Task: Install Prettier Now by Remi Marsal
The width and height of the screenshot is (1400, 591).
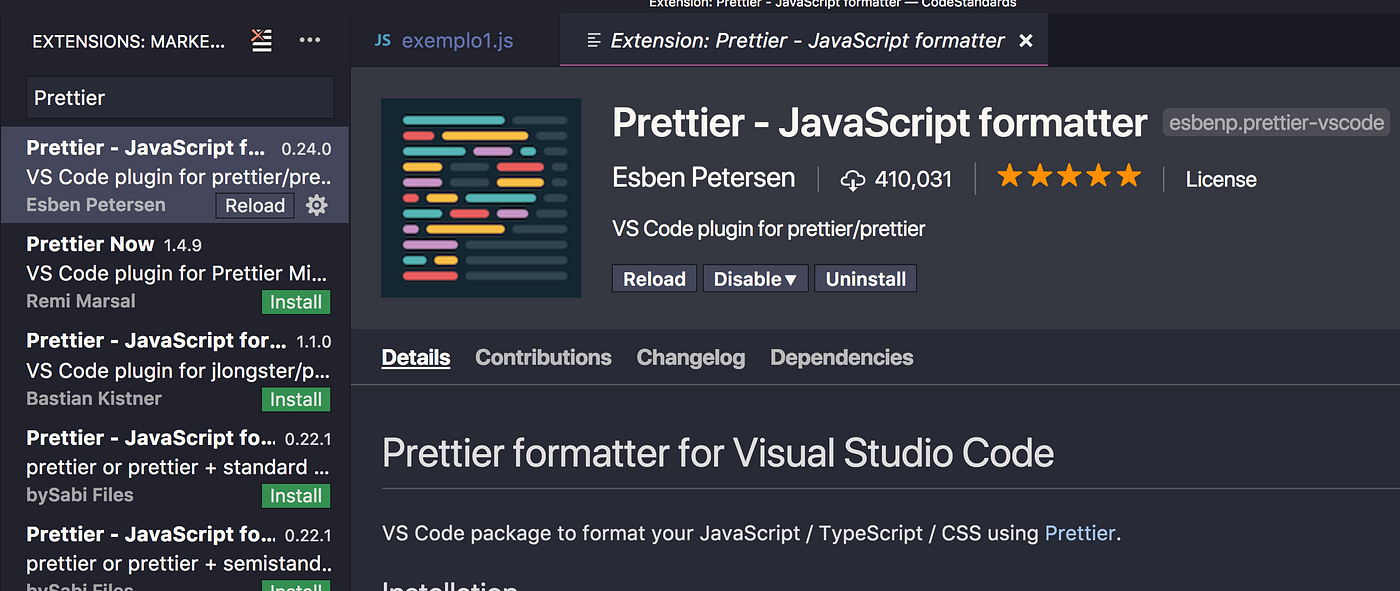Action: [x=295, y=301]
